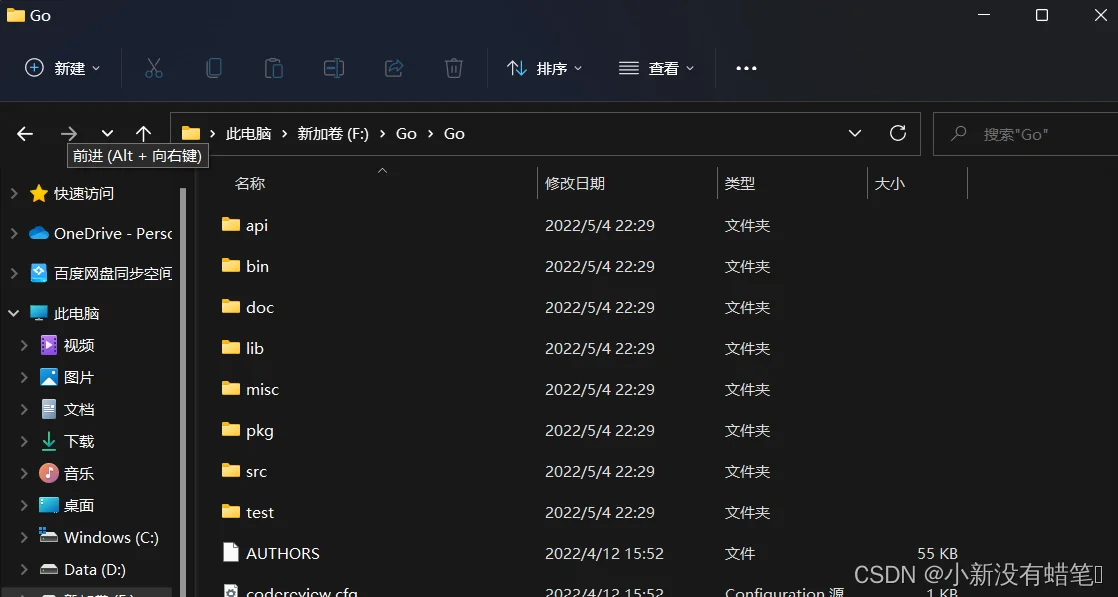Open the 排序 sort dropdown
This screenshot has width=1118, height=597.
pos(545,68)
